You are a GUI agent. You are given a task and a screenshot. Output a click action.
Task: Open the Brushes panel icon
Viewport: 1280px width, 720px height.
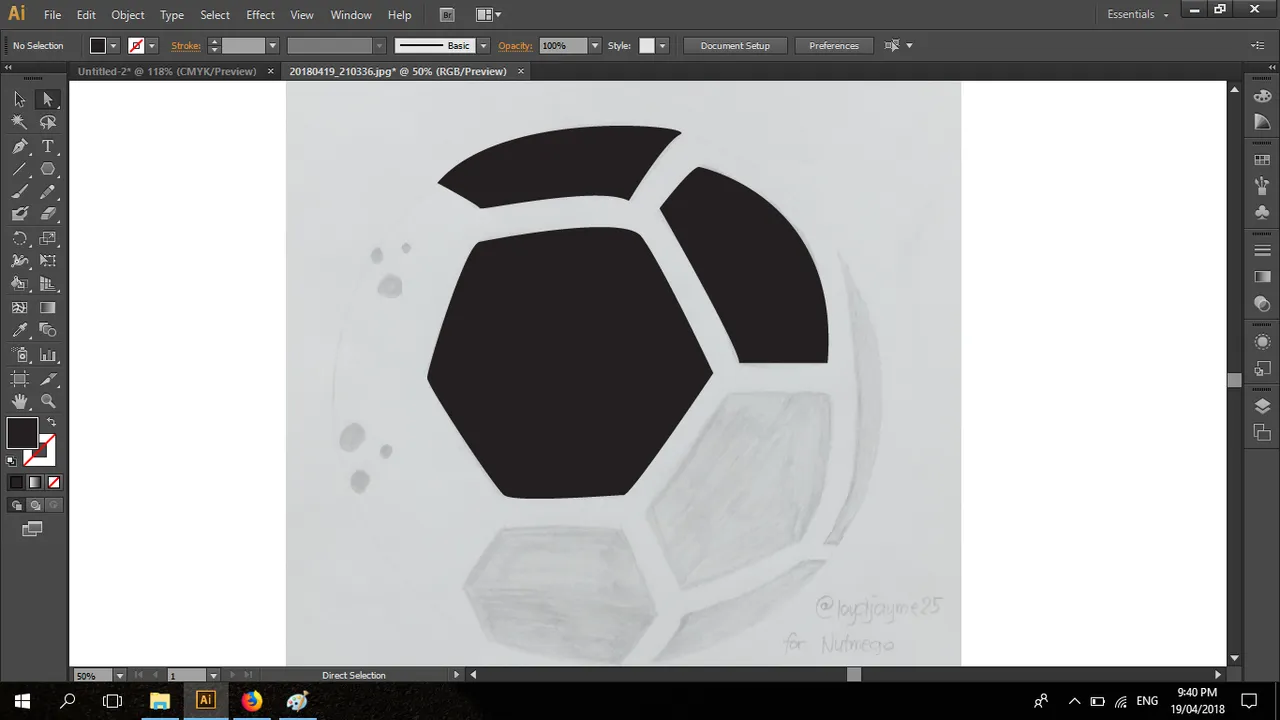click(x=1262, y=186)
